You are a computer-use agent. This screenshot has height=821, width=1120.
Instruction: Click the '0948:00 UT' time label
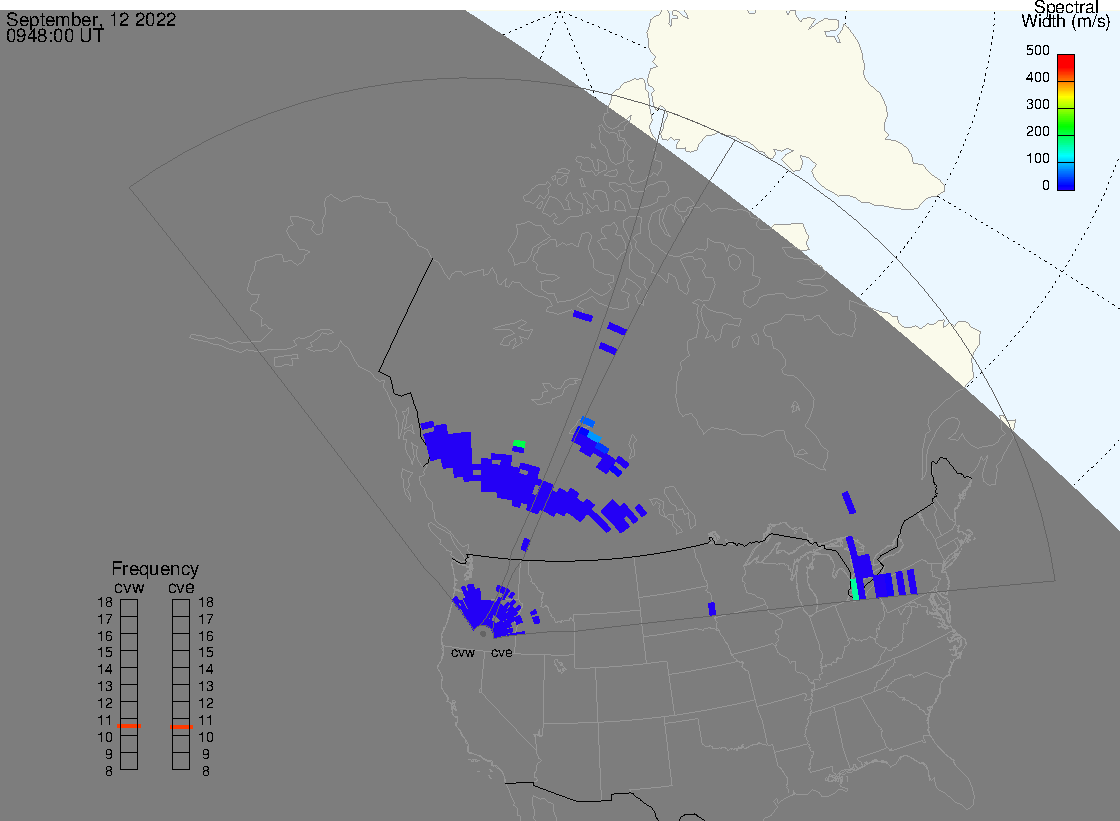coord(55,36)
